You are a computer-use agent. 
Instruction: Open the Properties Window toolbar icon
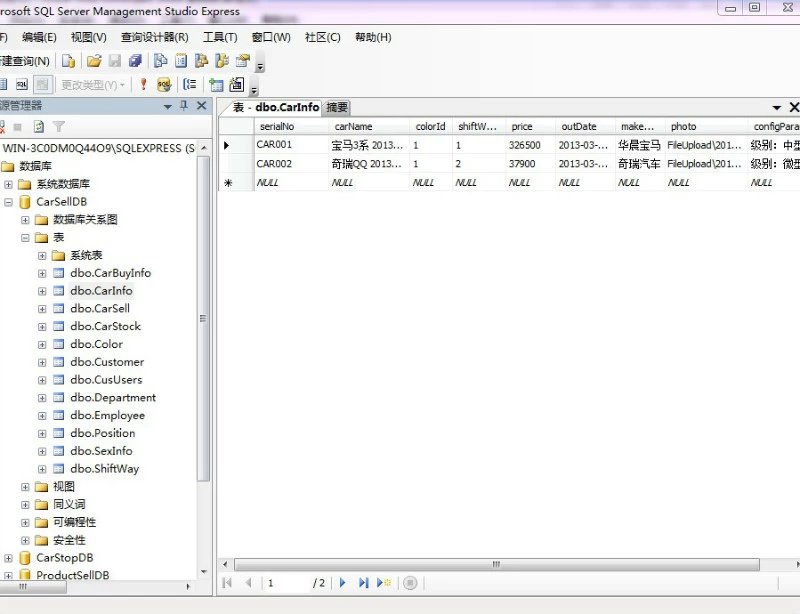(243, 61)
